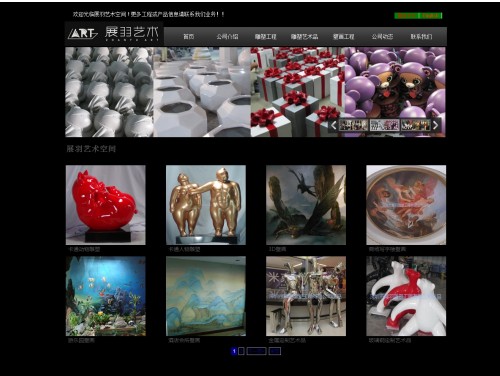This screenshot has height=376, width=500.
Task: Click the right green link at top right
Action: point(431,16)
